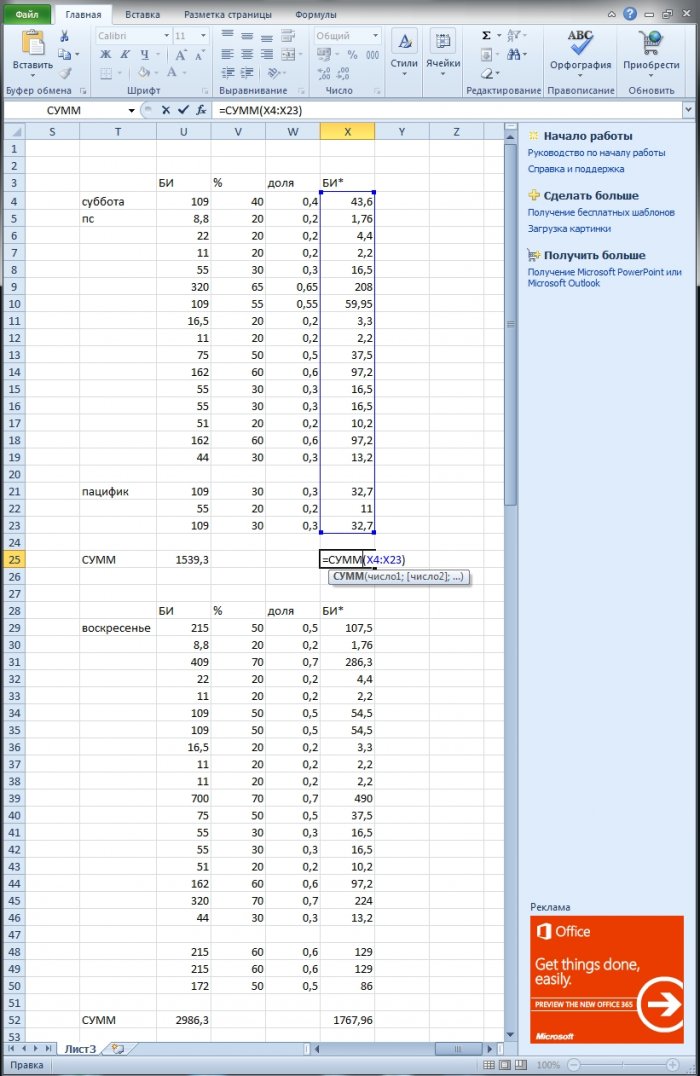Screen dimensions: 700x1076
Task: Click decrease decimal icon
Action: click(343, 73)
